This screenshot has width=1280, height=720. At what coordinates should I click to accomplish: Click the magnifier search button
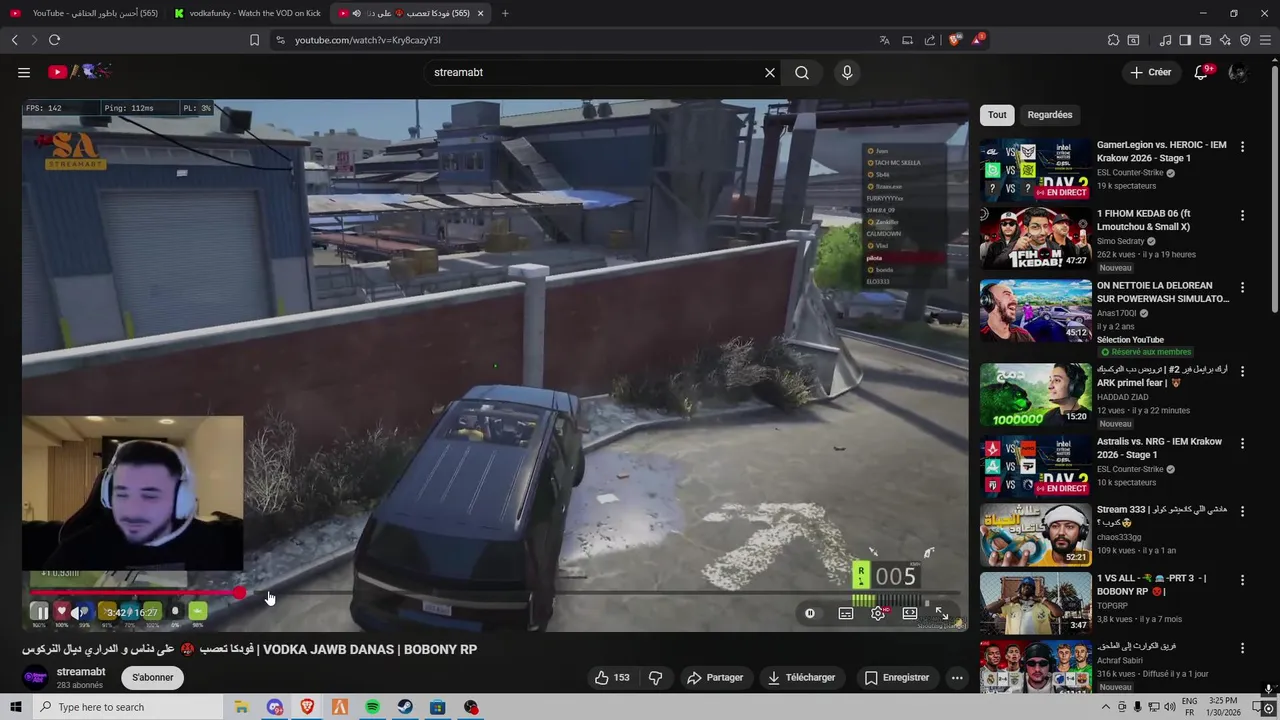point(802,72)
